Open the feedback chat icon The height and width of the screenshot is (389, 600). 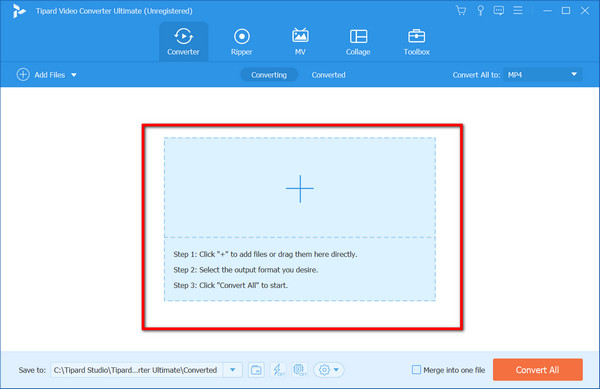click(x=499, y=10)
